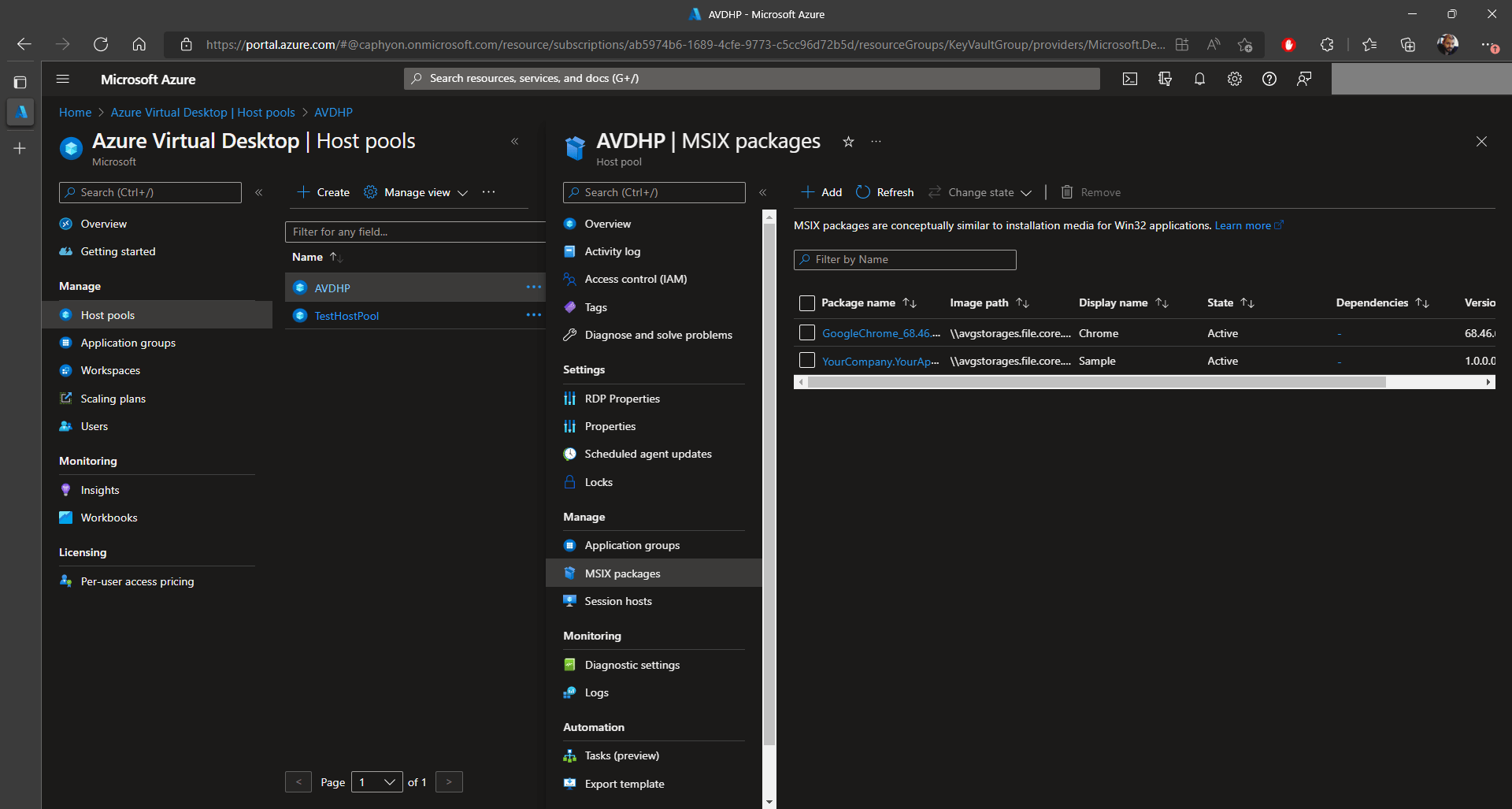Open the TestHostPool host pool

click(x=346, y=316)
